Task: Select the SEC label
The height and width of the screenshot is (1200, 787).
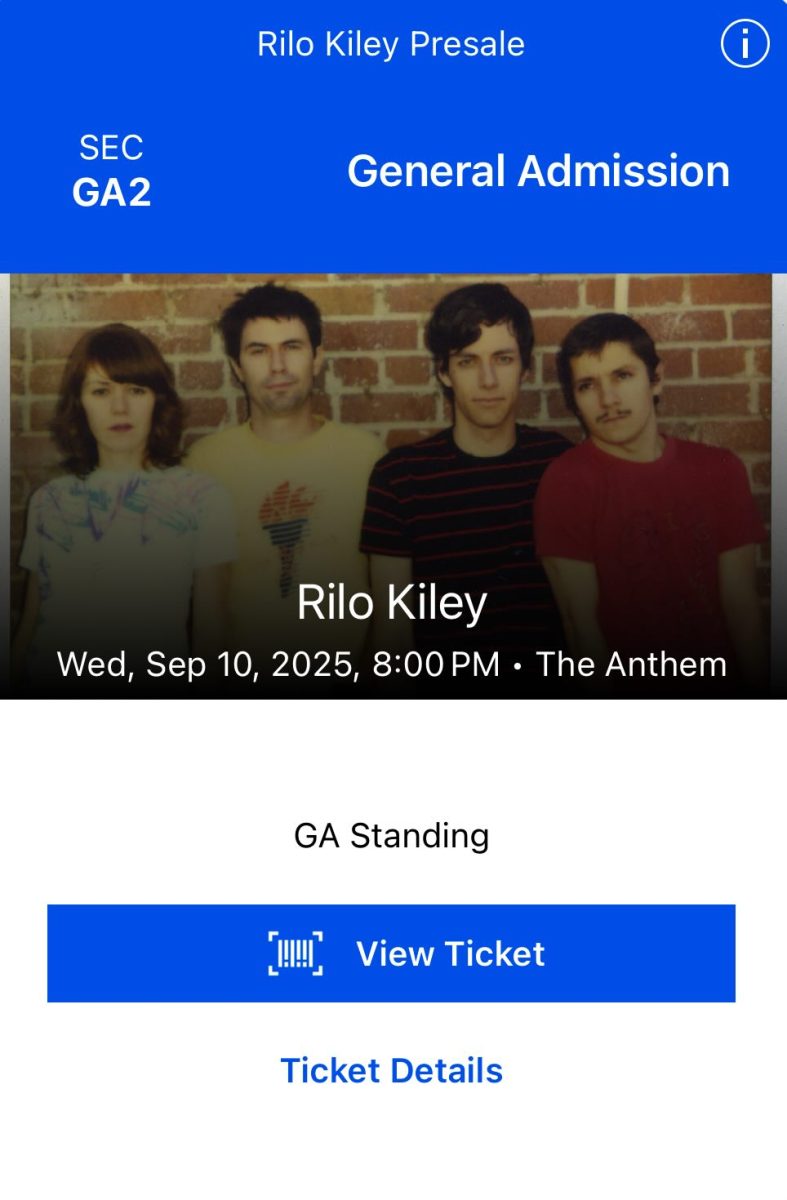Action: pyautogui.click(x=111, y=149)
